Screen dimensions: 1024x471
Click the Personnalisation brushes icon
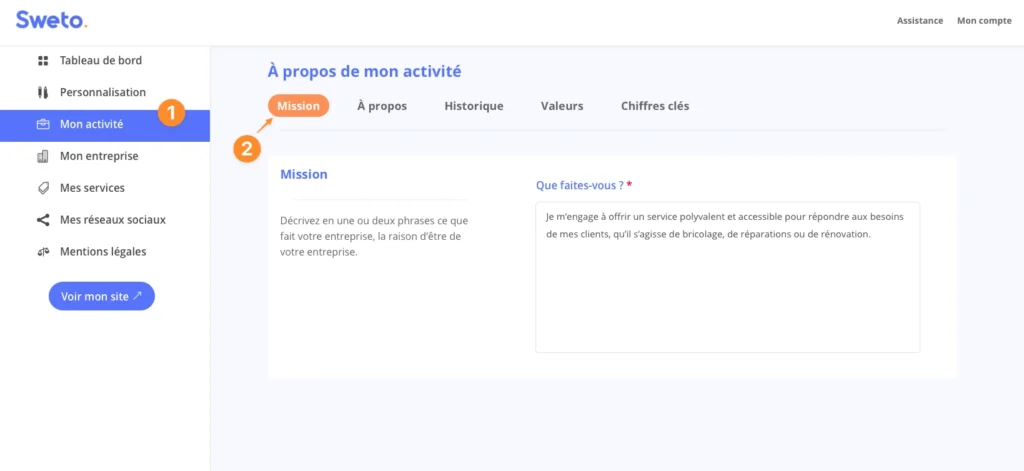pos(43,93)
